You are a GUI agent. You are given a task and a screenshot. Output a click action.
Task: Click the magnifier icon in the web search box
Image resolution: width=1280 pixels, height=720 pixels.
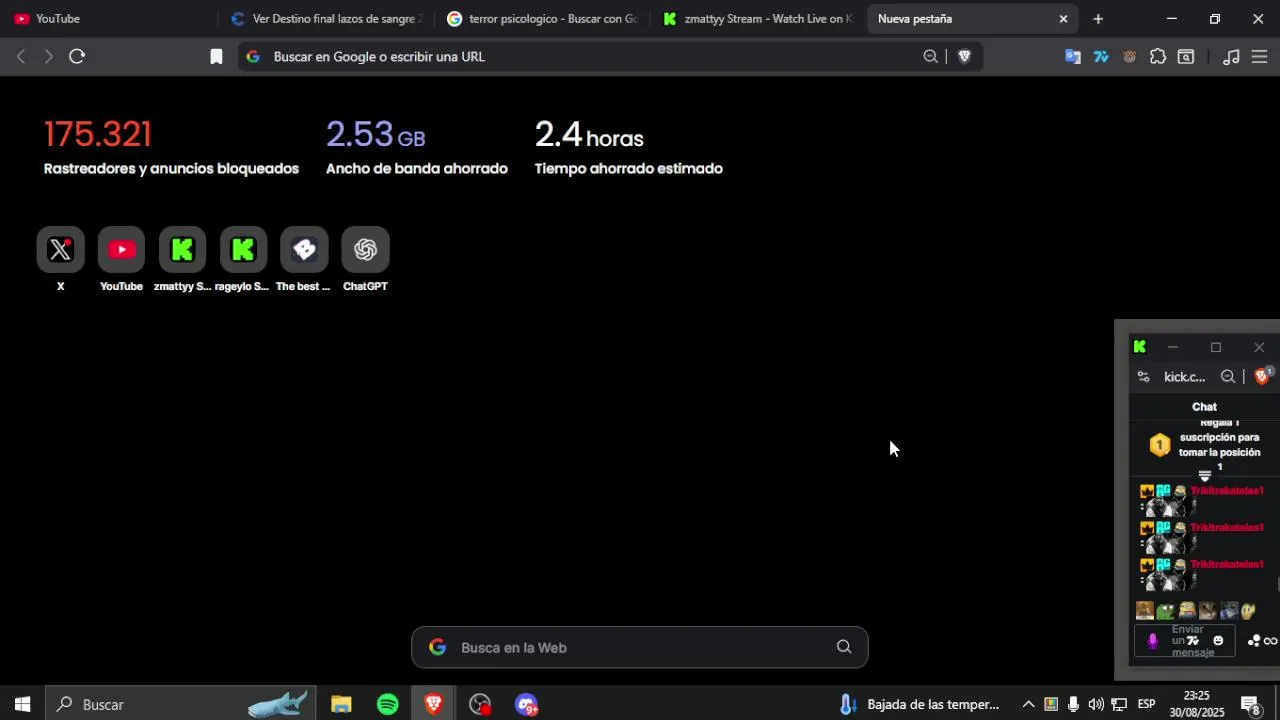click(844, 647)
